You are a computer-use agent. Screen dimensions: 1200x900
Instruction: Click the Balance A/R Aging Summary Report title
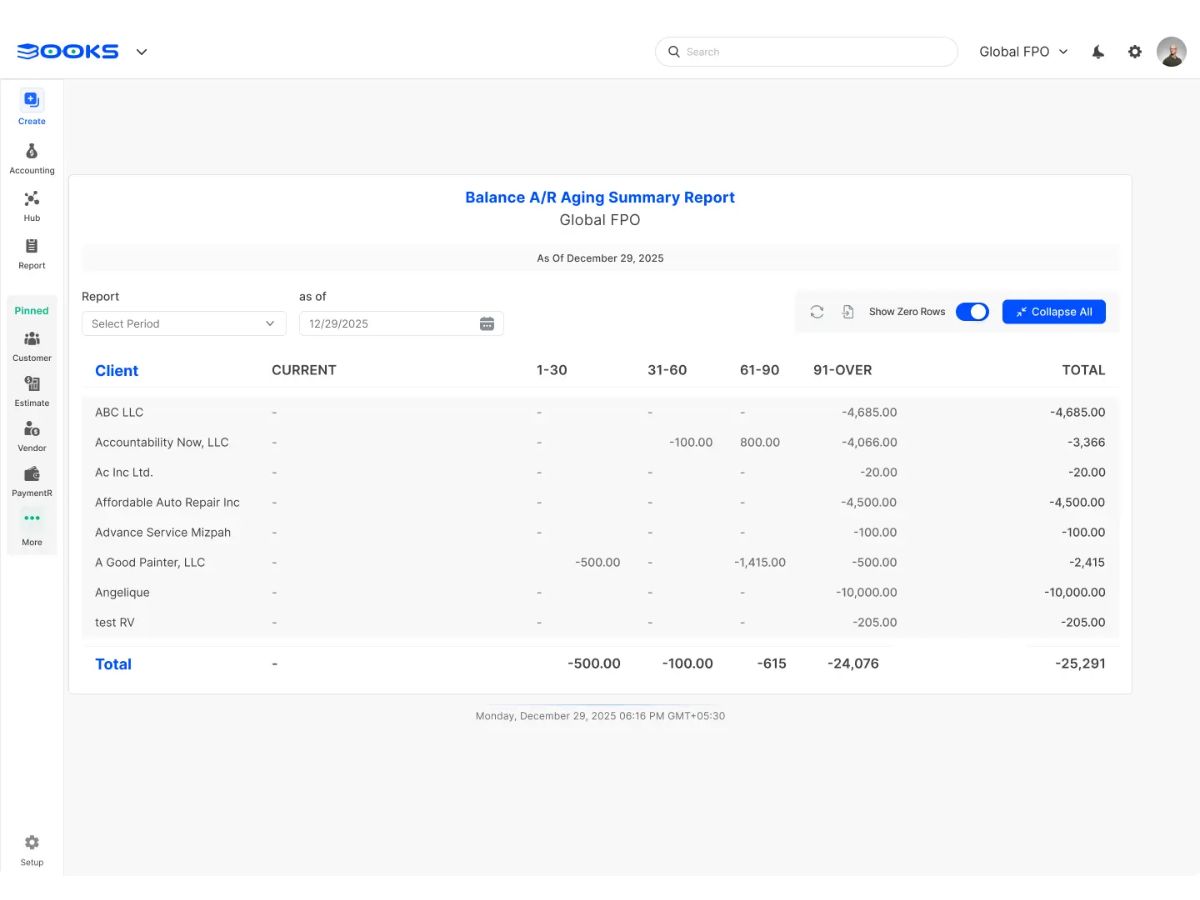tap(600, 198)
